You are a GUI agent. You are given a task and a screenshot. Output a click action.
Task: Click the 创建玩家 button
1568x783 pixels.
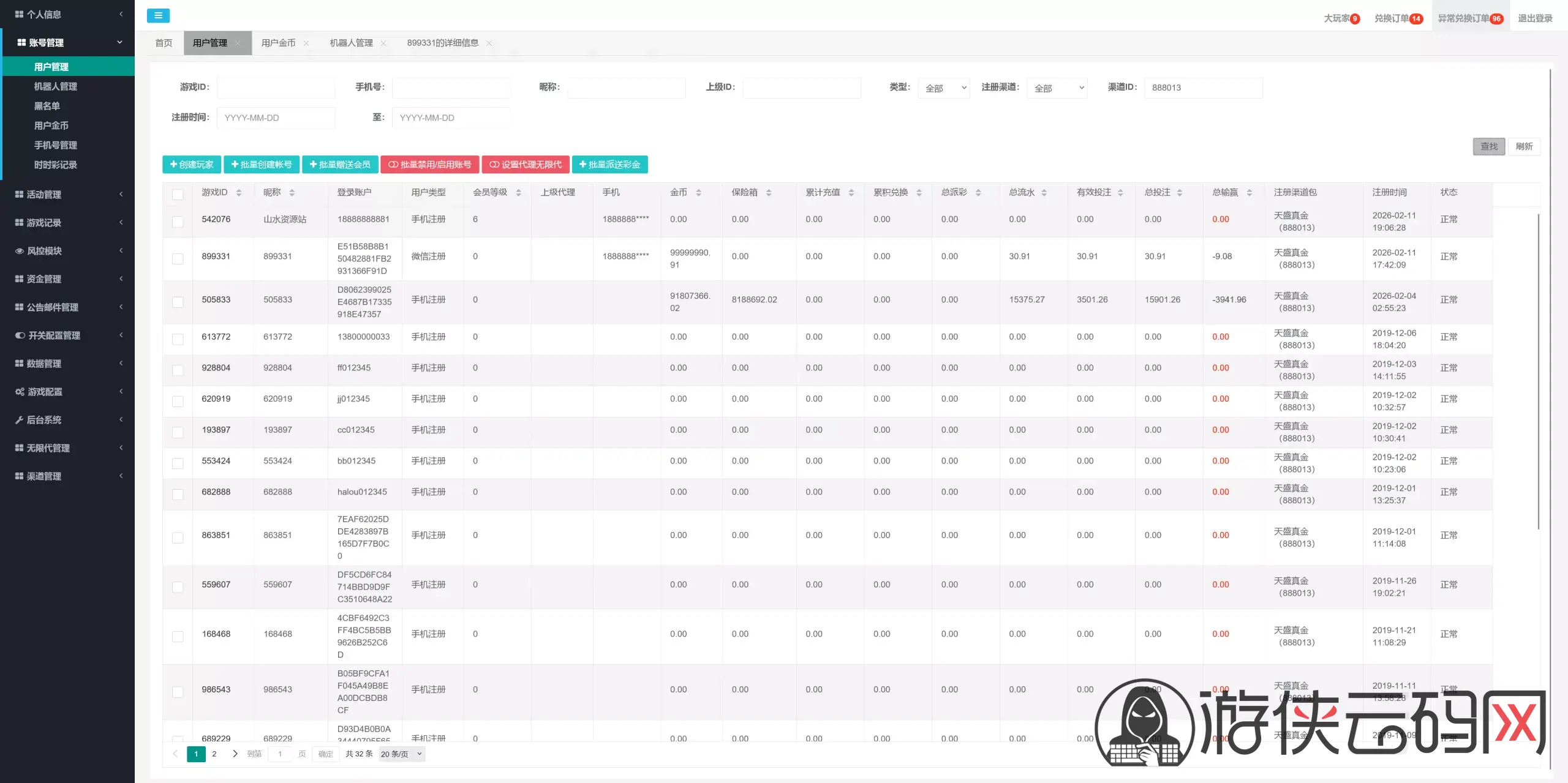pyautogui.click(x=192, y=165)
